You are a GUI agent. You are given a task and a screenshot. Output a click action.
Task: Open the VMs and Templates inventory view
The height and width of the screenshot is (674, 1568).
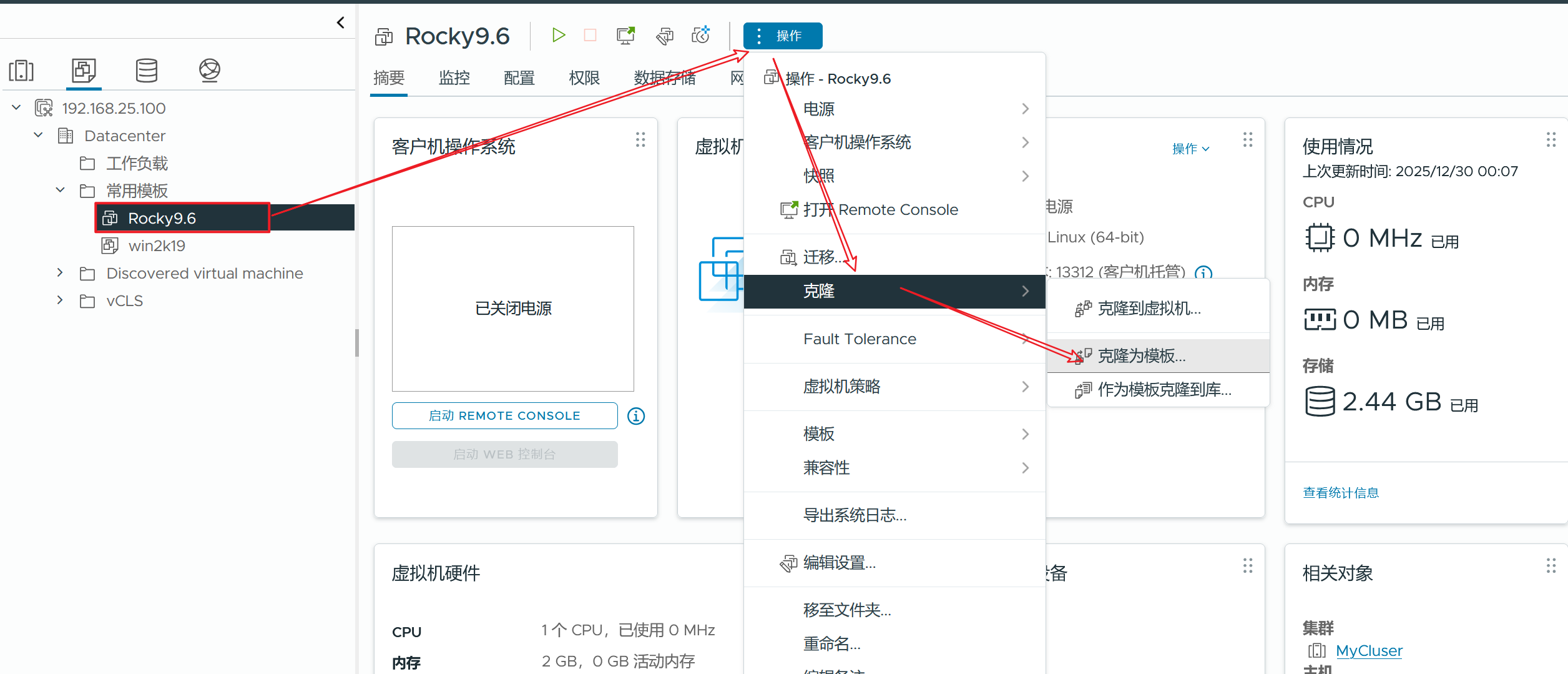coord(84,71)
